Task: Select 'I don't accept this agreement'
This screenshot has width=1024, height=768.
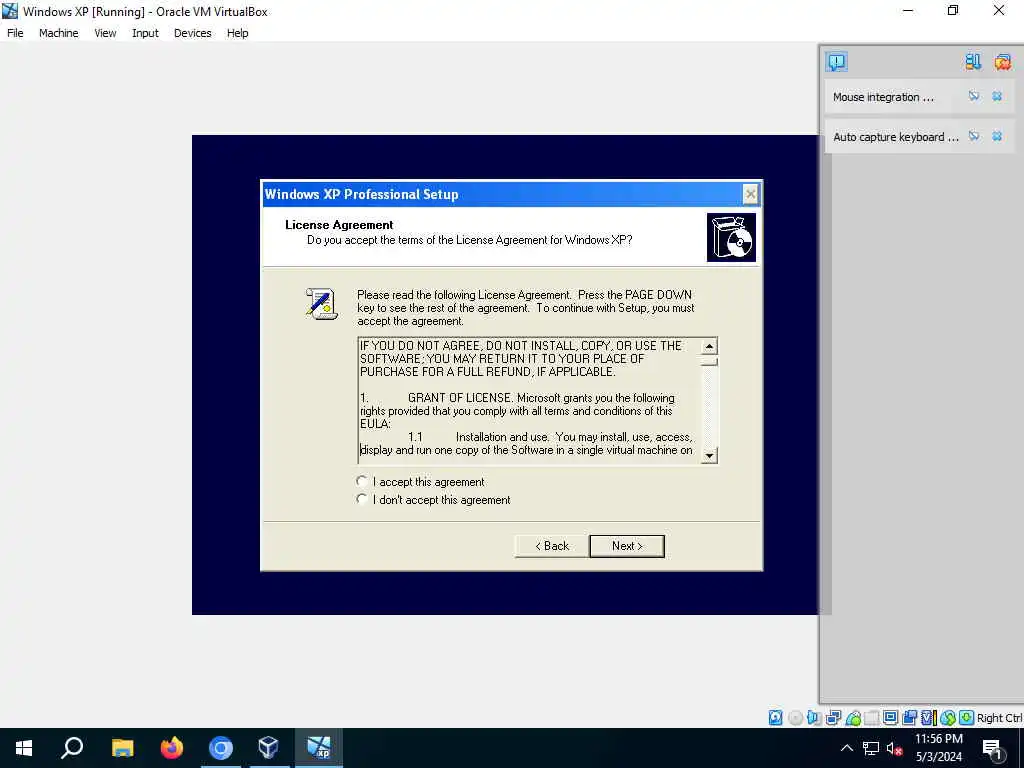Action: [434, 500]
